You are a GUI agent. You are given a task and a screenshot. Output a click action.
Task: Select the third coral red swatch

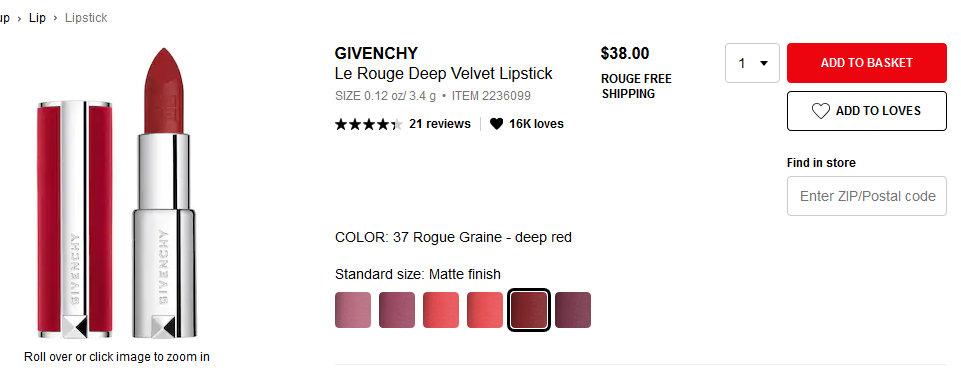click(441, 310)
